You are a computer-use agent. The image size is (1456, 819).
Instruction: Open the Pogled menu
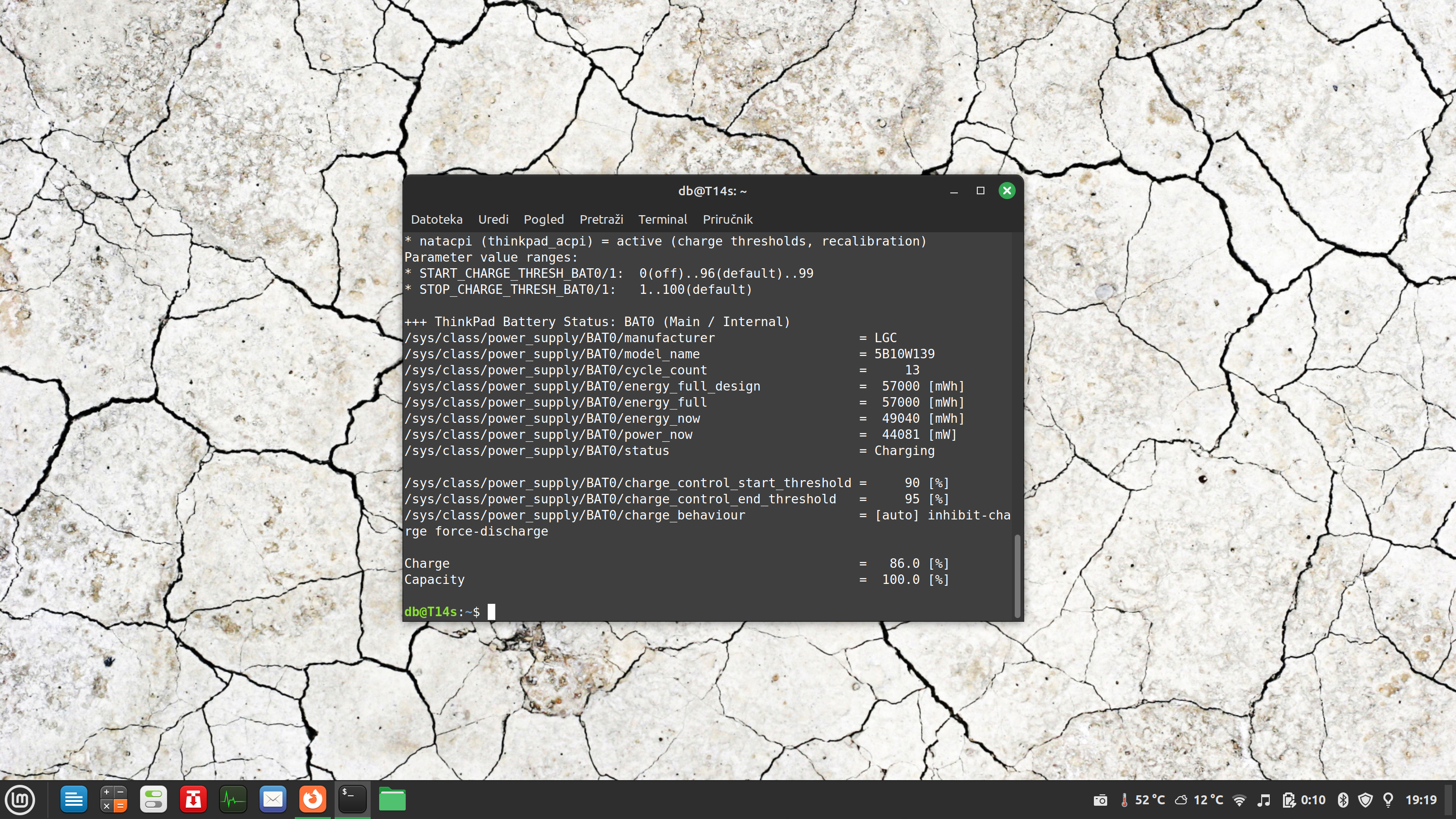pyautogui.click(x=544, y=219)
